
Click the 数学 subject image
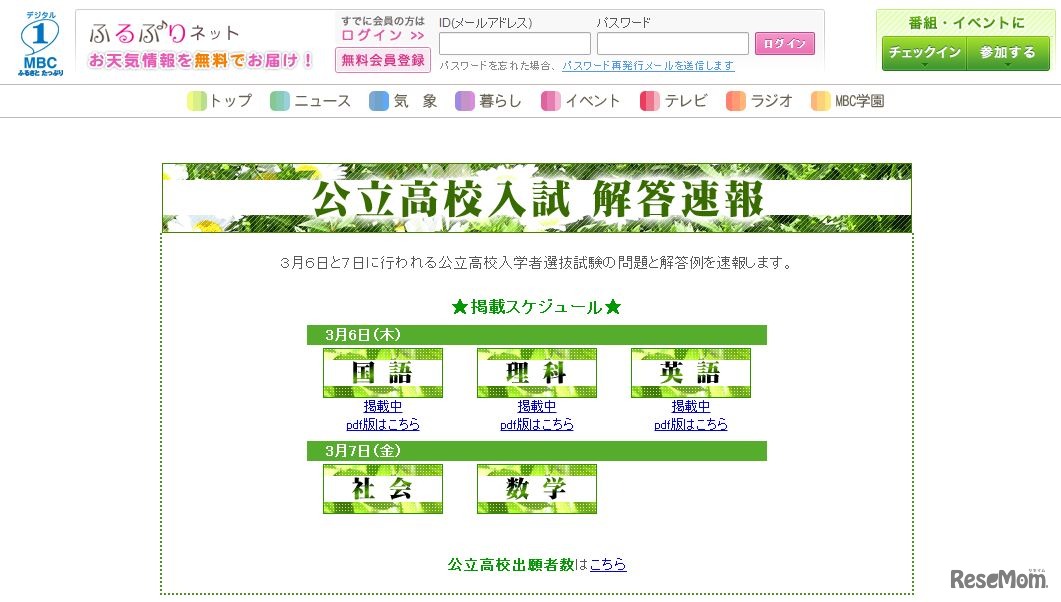[537, 488]
